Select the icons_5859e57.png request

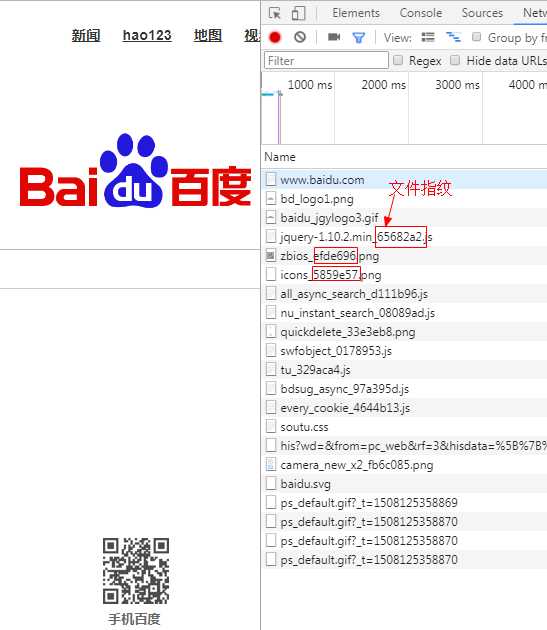405,275
